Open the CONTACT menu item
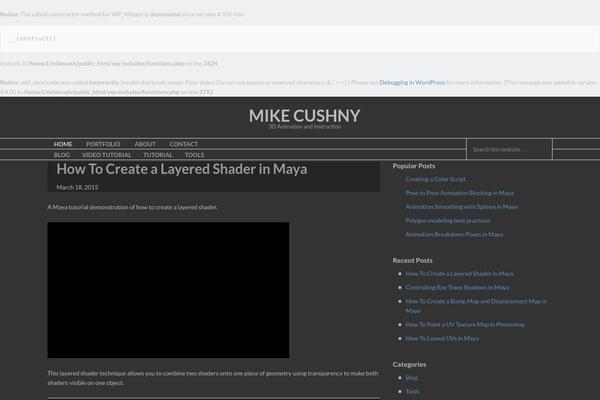Viewport: 600px width, 400px height. (183, 144)
